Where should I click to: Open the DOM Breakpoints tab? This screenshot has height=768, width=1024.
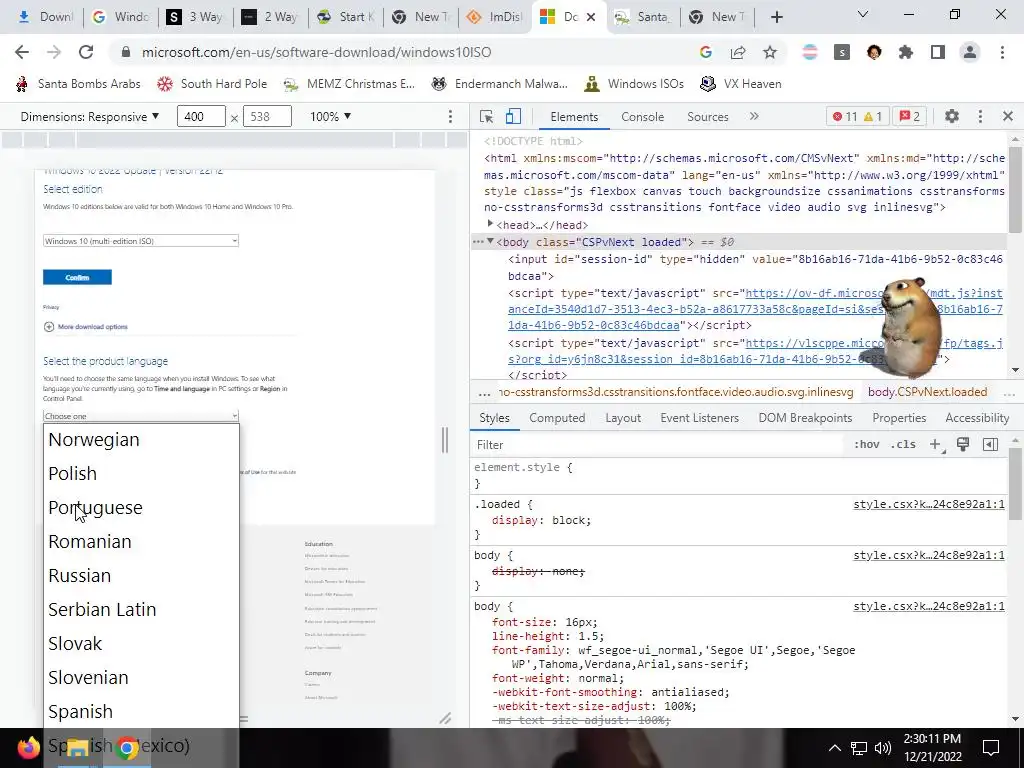click(x=805, y=418)
